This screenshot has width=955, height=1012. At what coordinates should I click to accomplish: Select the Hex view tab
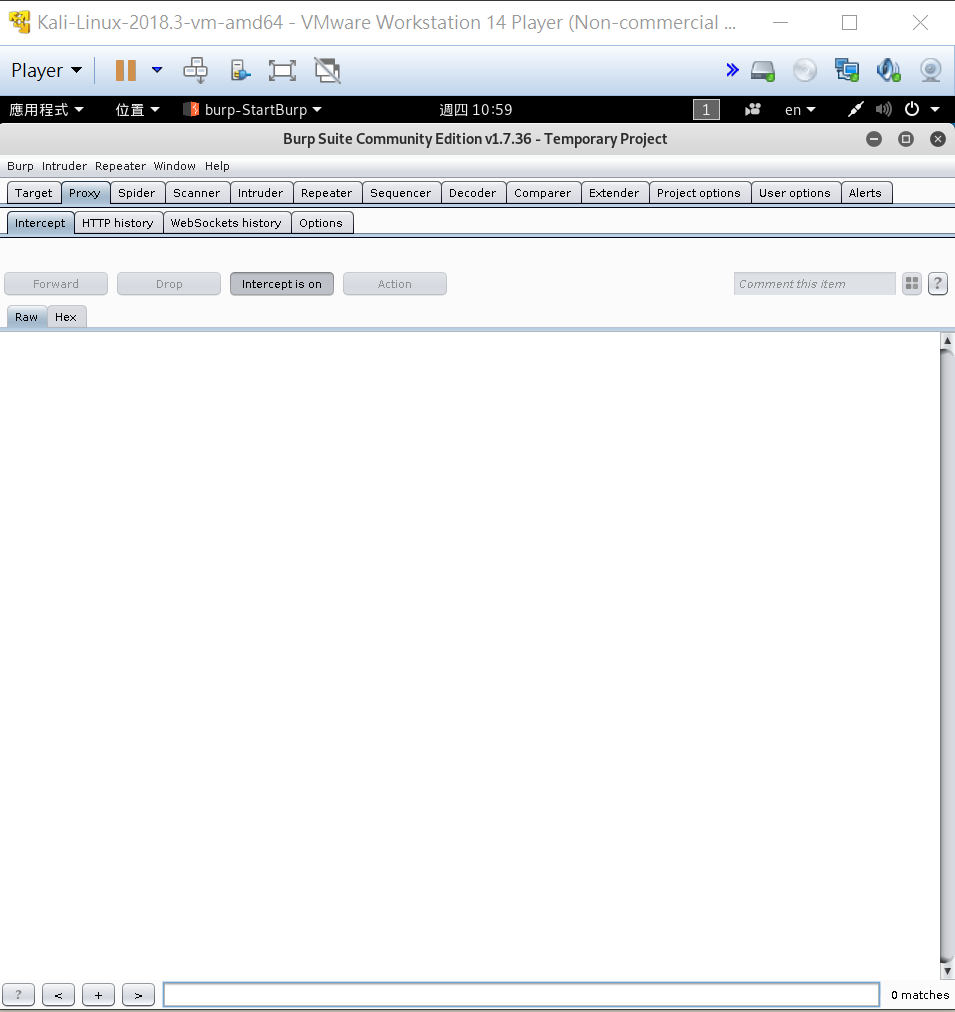pyautogui.click(x=66, y=317)
